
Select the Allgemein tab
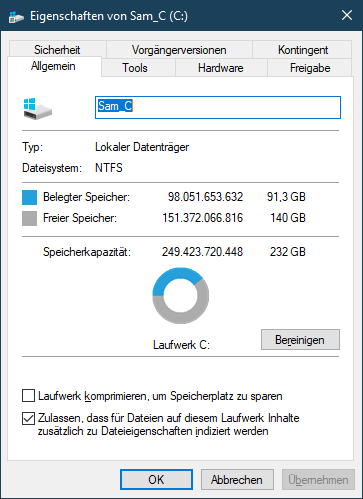(x=53, y=66)
